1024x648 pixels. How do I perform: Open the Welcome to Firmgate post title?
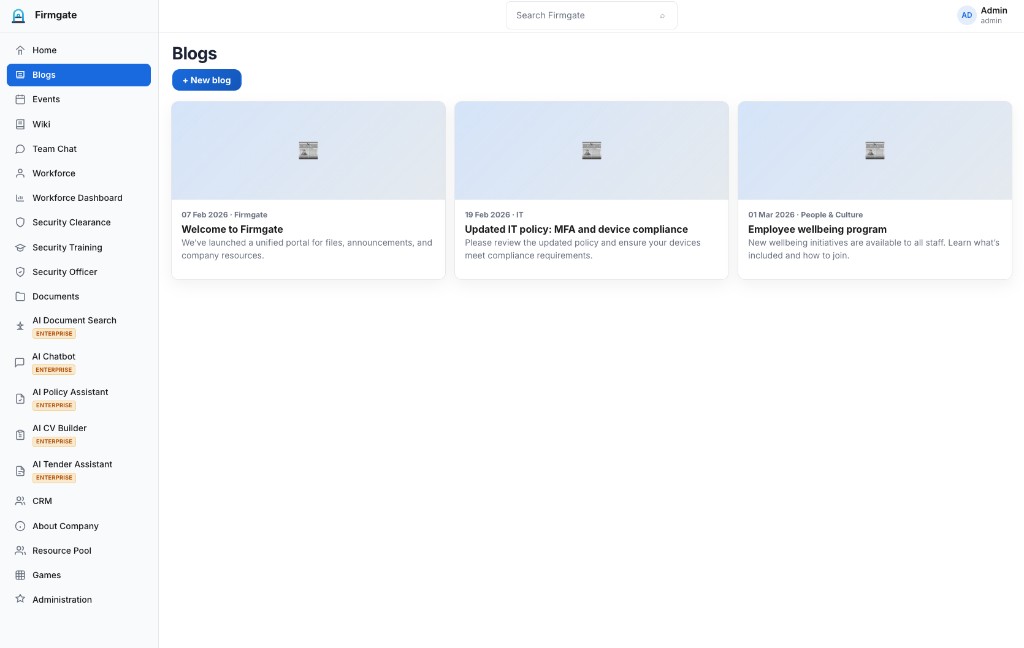(232, 229)
